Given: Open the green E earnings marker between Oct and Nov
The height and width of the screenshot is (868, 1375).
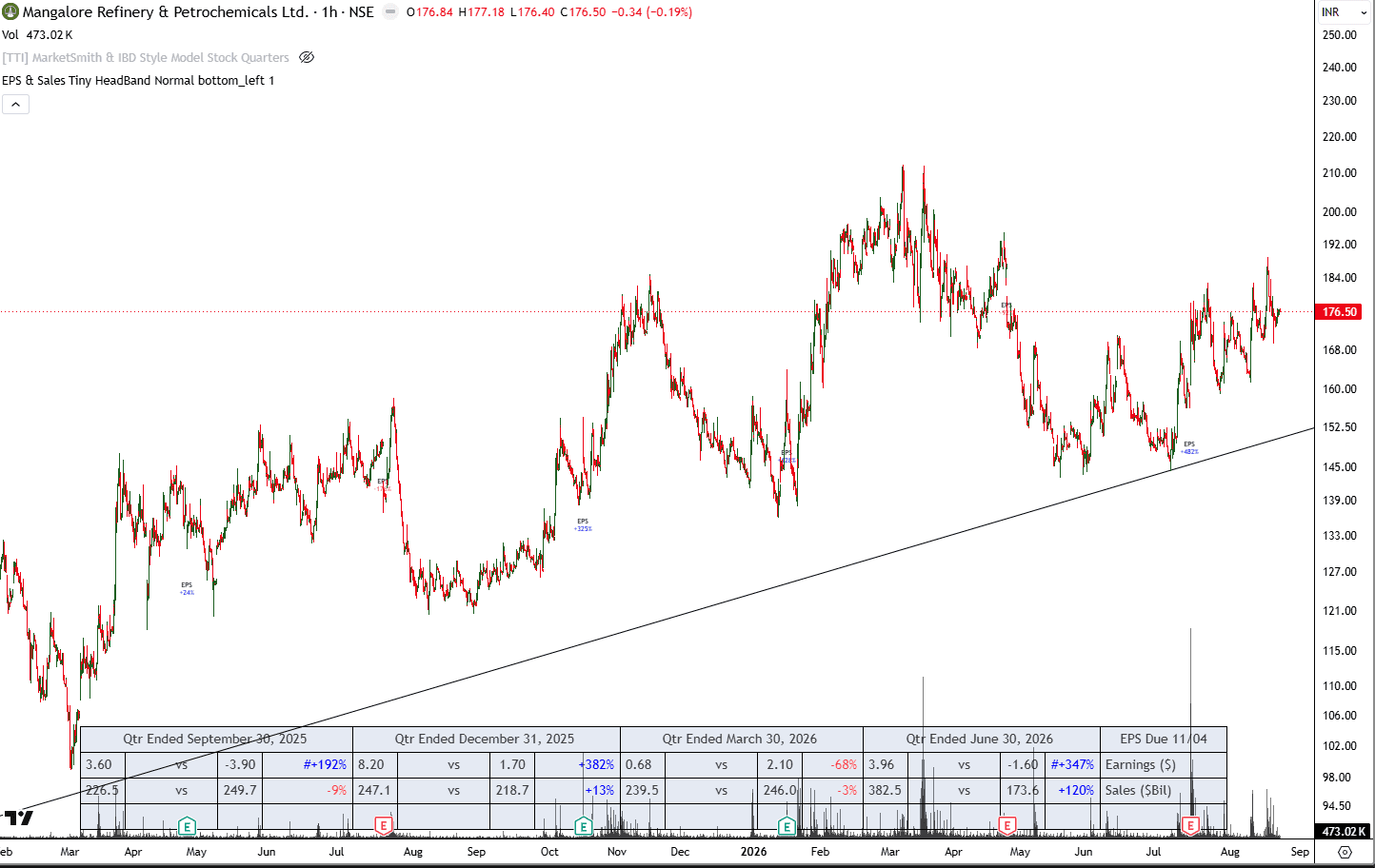Looking at the screenshot, I should click(584, 826).
